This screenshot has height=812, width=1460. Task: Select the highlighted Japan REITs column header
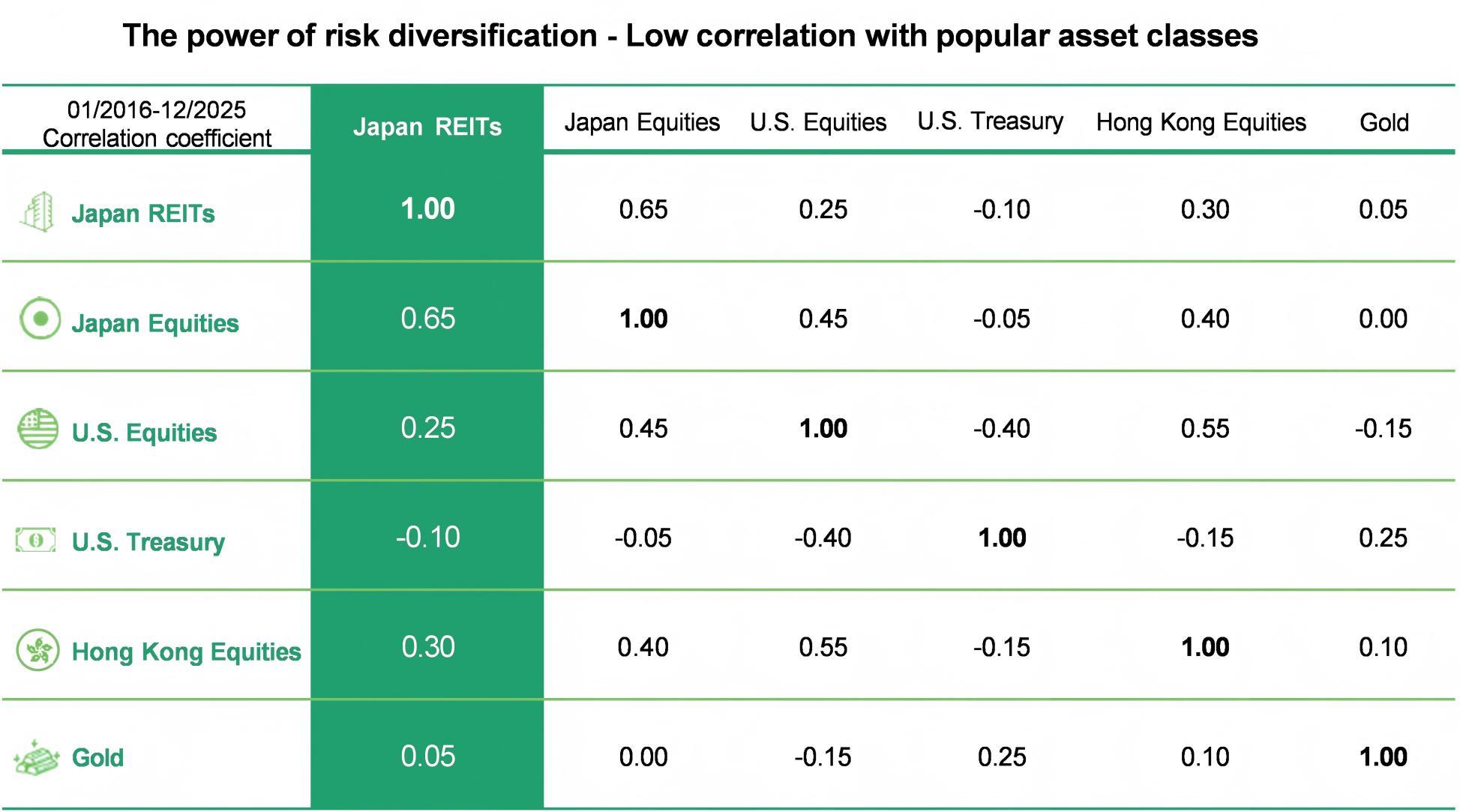(427, 127)
